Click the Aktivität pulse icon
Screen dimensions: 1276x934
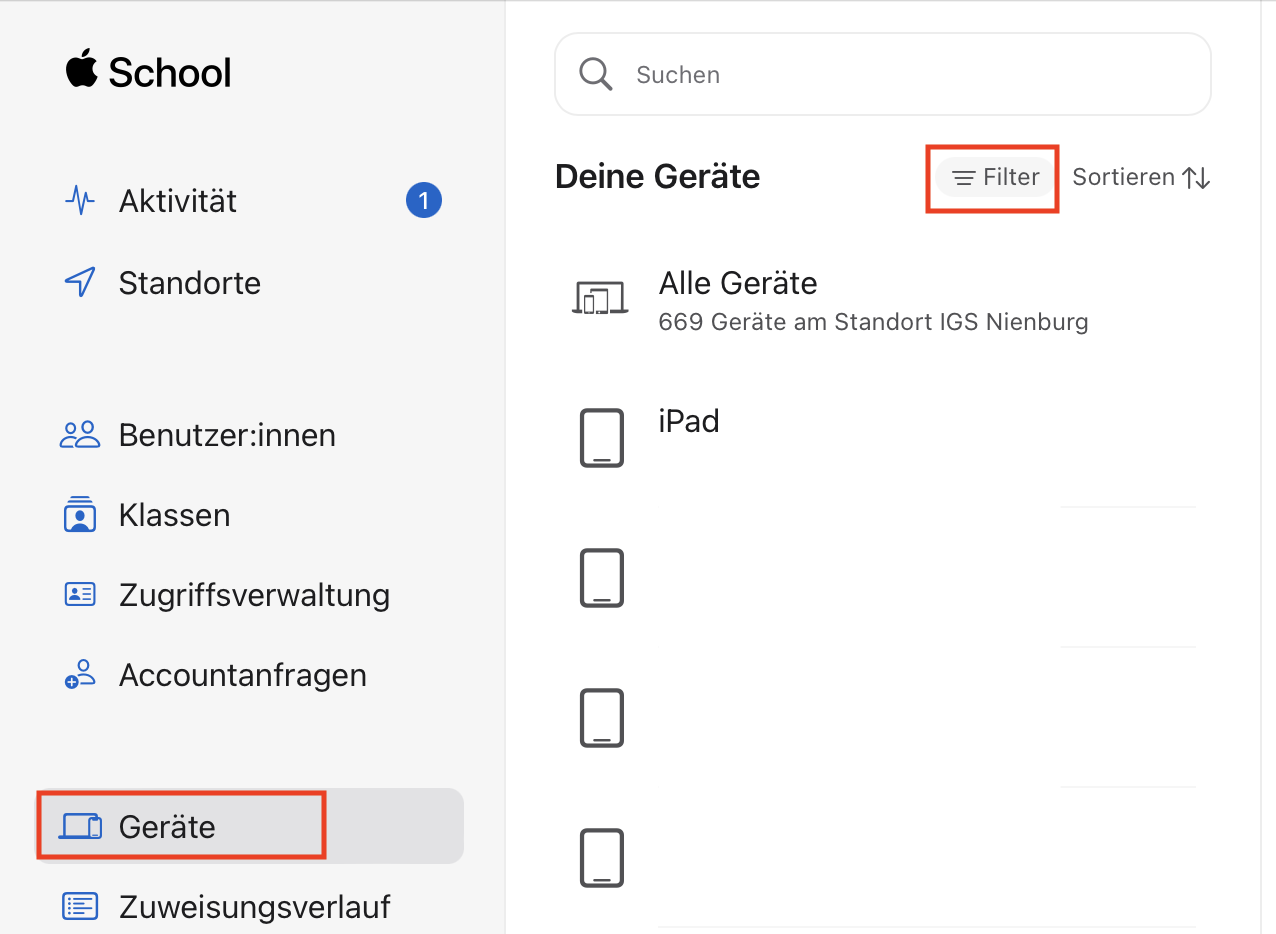pos(80,201)
